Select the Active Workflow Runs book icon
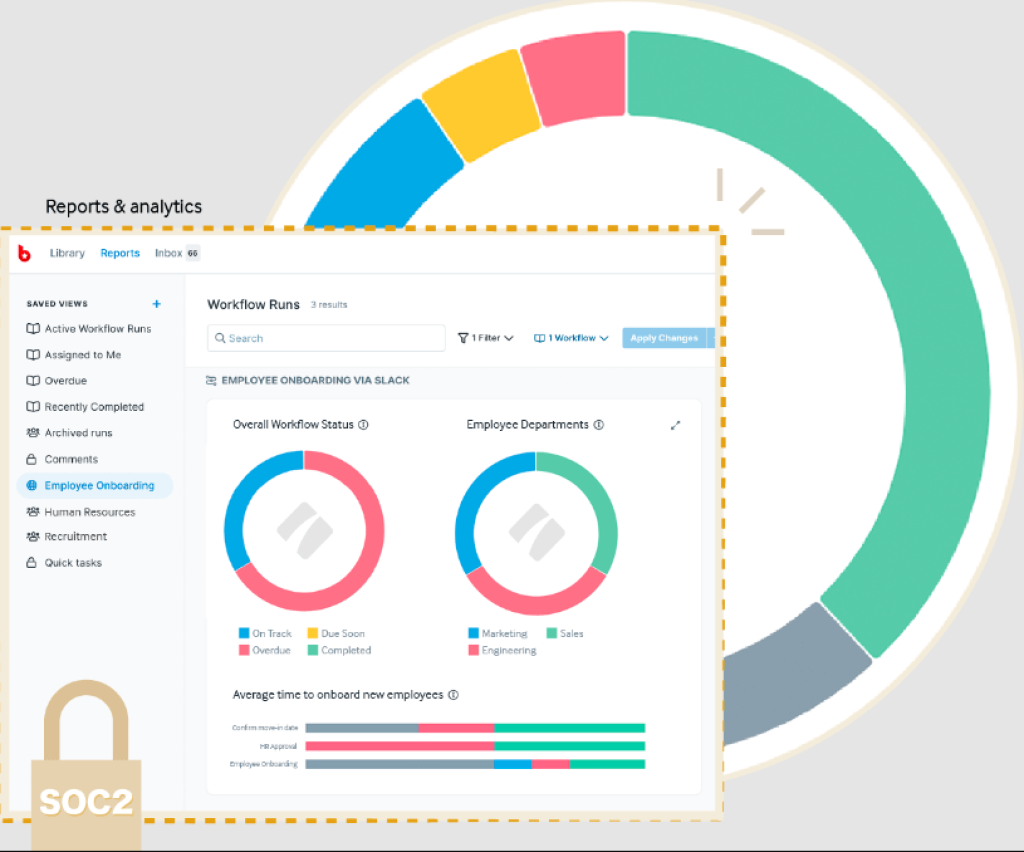The image size is (1024, 852). [32, 328]
